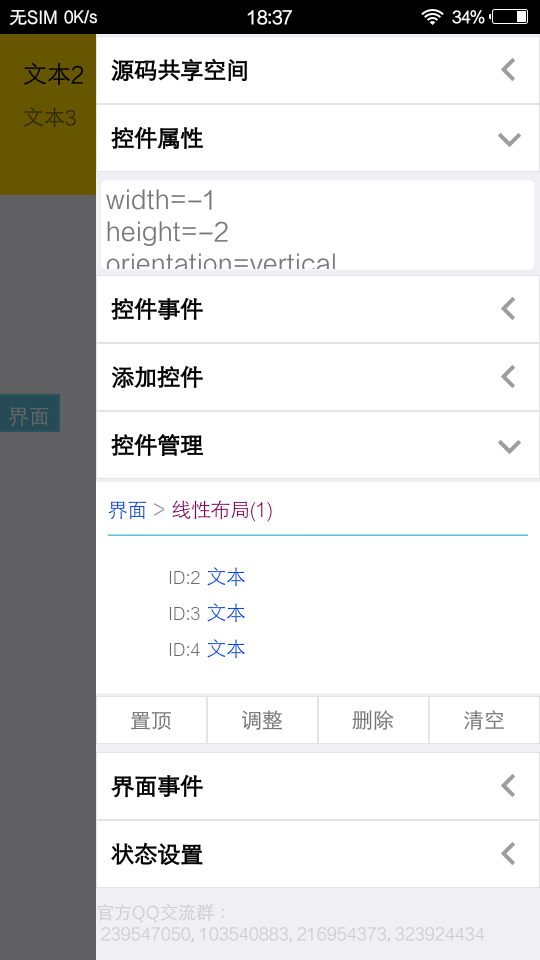
Task: Expand the 添加控件 section arrow
Action: pyautogui.click(x=508, y=377)
